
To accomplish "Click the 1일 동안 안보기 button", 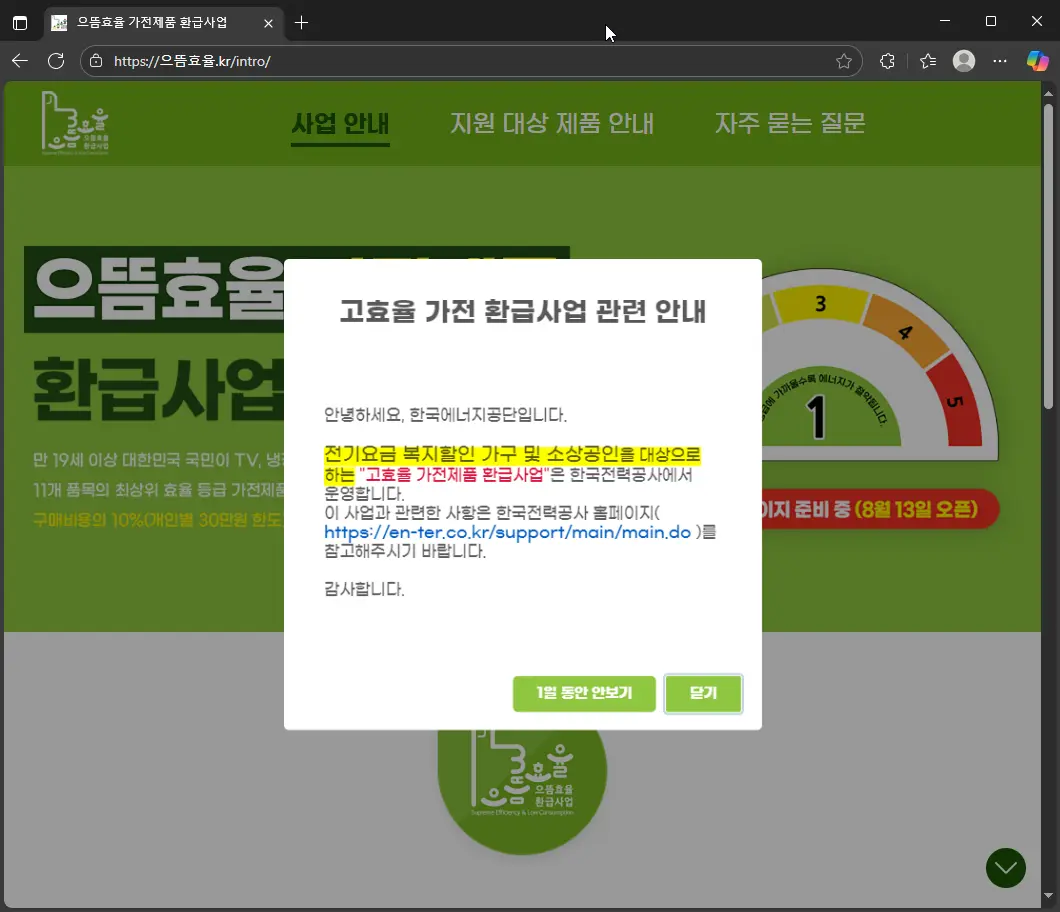I will (x=584, y=693).
